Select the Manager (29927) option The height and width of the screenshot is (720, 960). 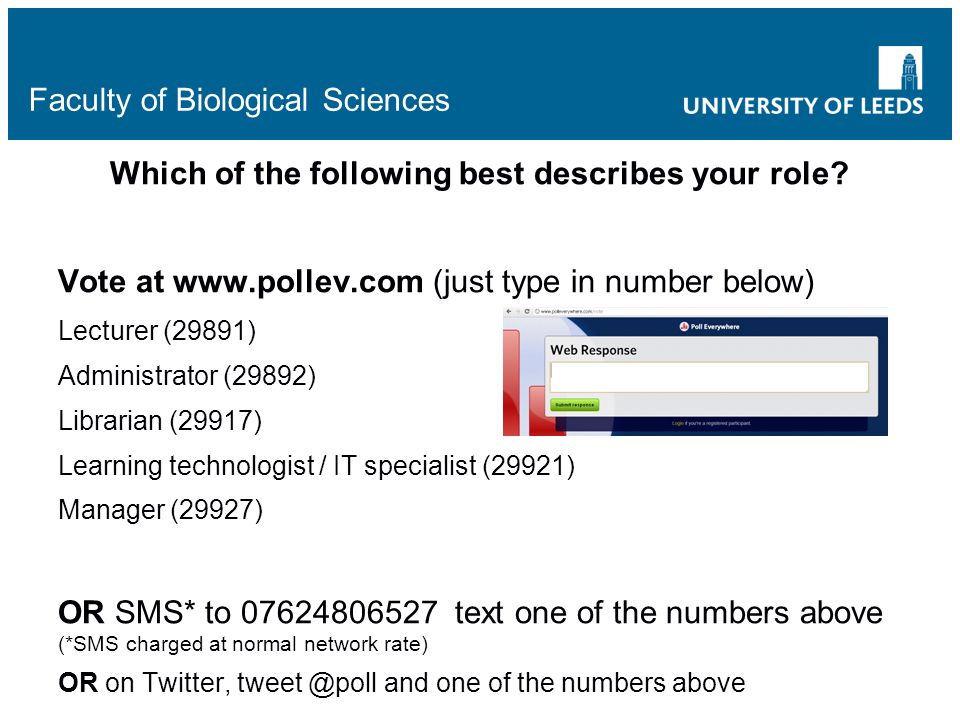pos(160,510)
